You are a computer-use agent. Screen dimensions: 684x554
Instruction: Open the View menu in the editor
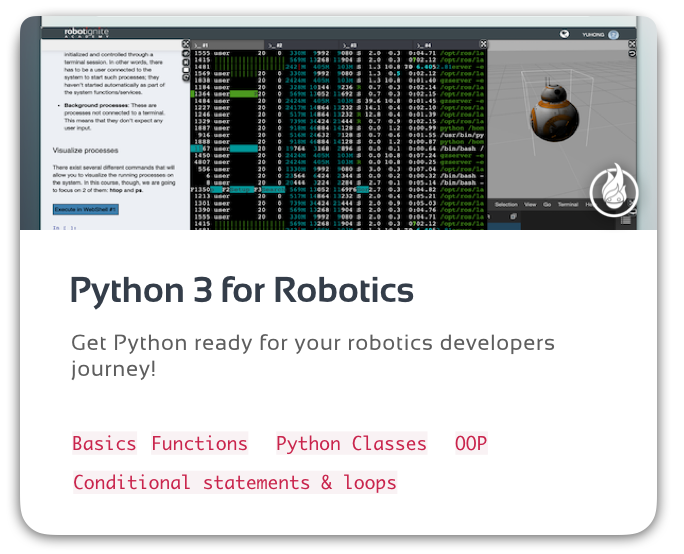point(530,205)
